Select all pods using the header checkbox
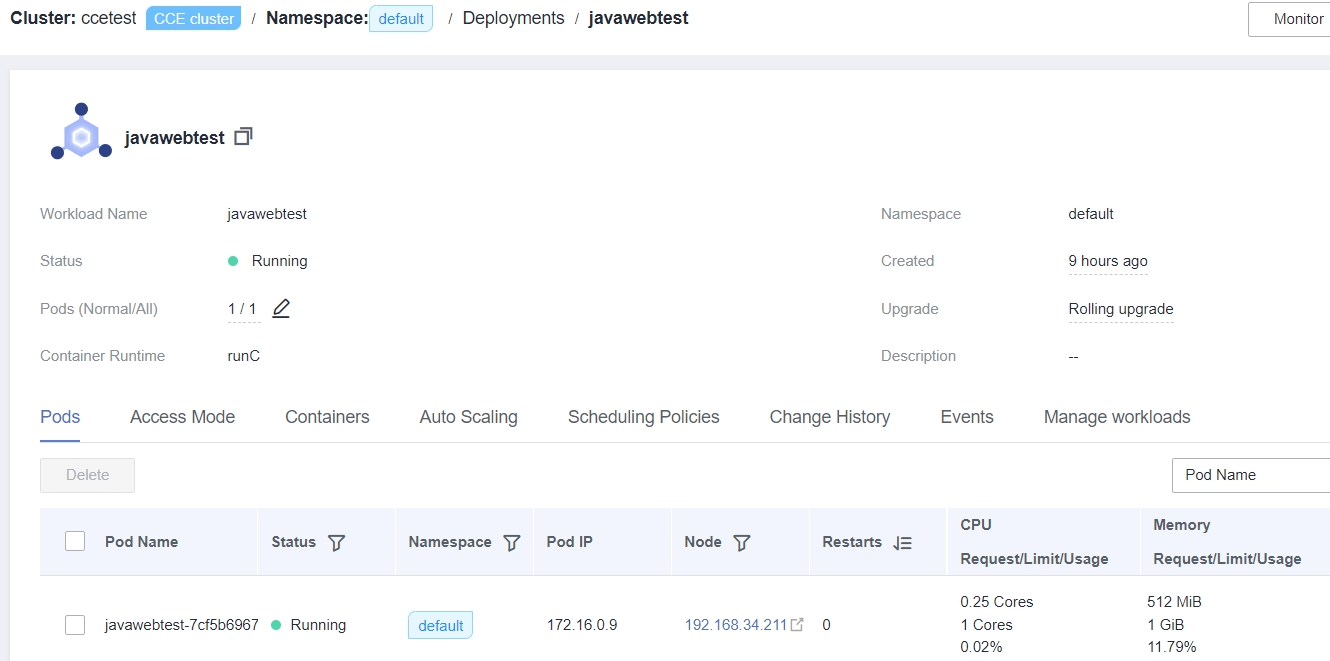 (x=75, y=540)
